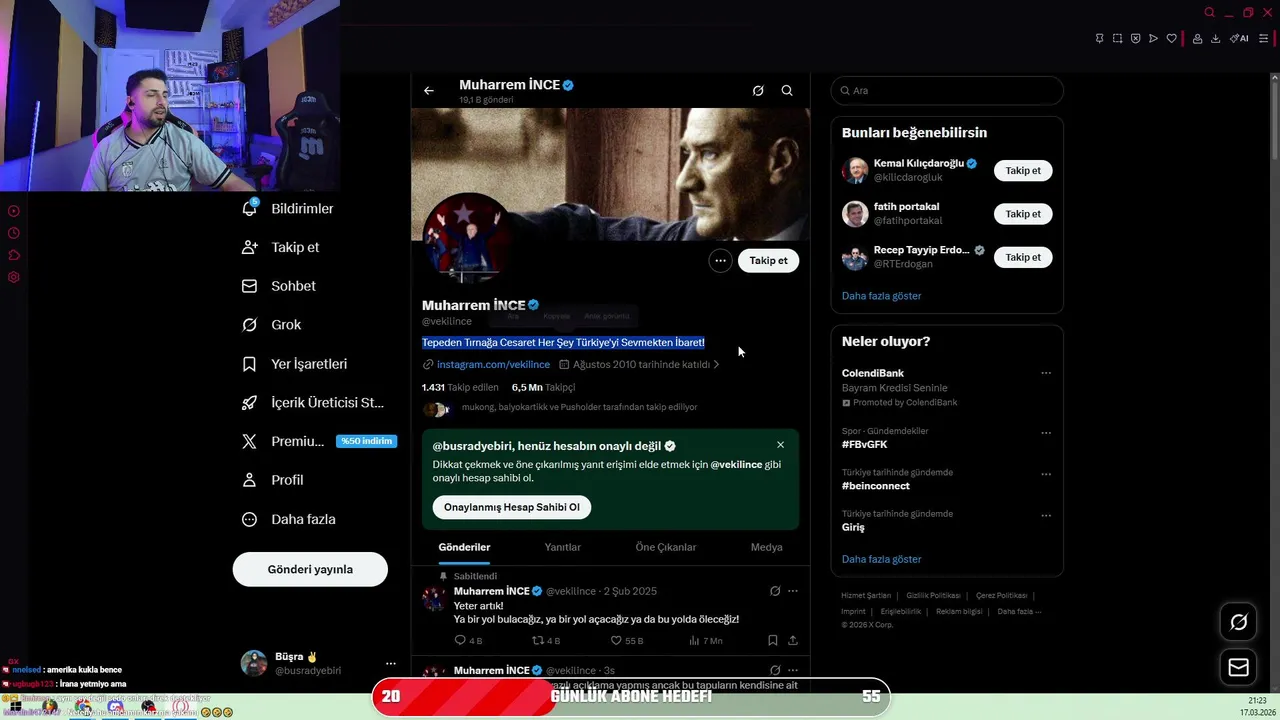1280x720 pixels.
Task: View the pinned post's 7 Mn analytics
Action: coord(706,640)
